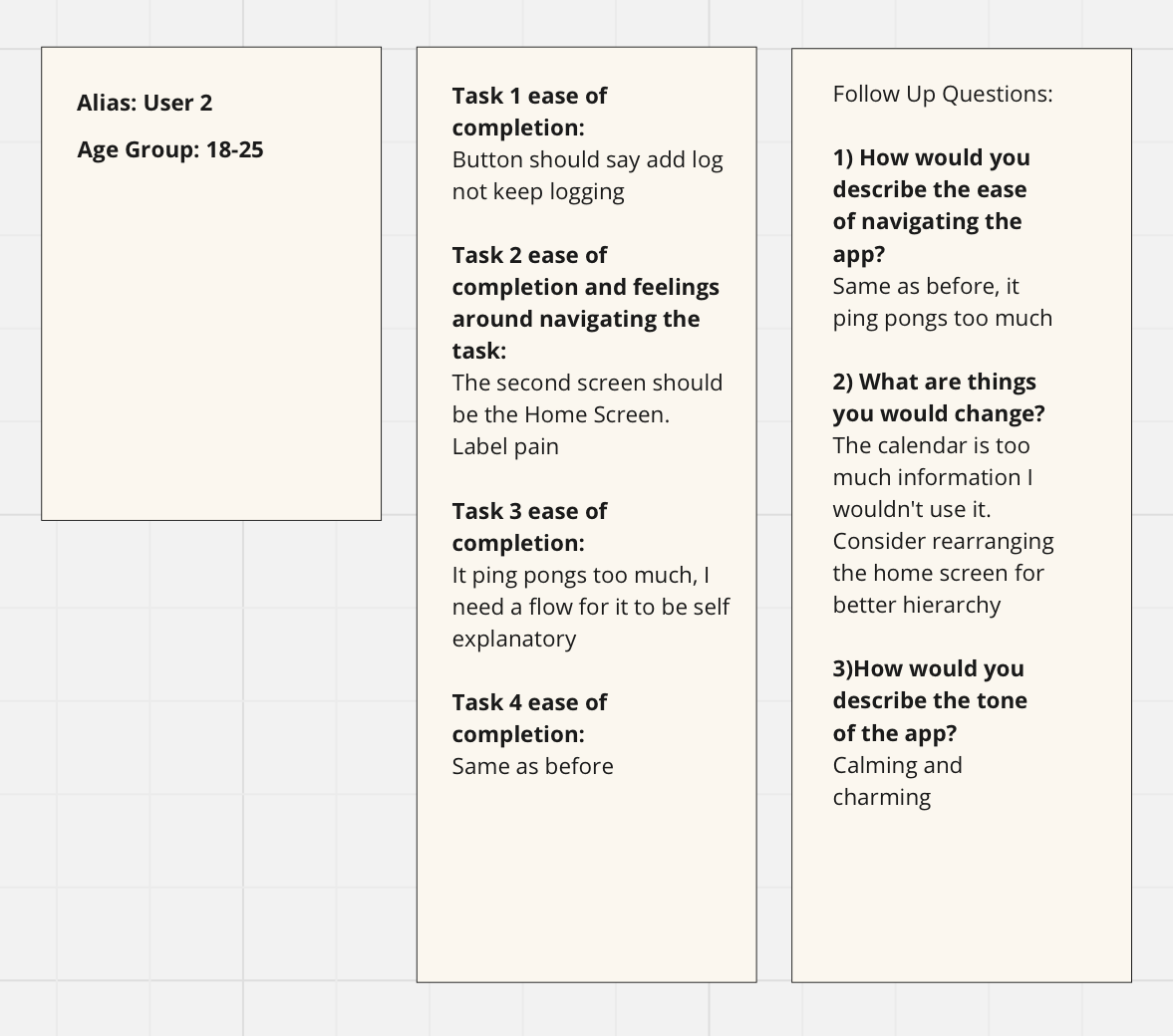Select the Task 2 ease of completion heading

point(585,302)
